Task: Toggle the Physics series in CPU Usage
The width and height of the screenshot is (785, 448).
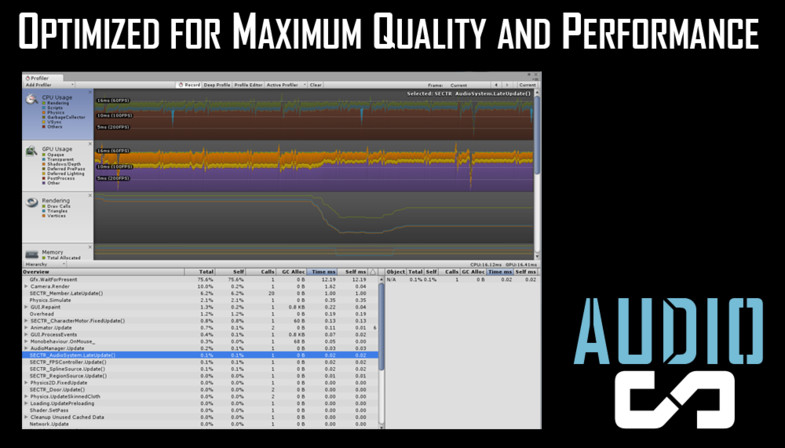Action: click(53, 113)
